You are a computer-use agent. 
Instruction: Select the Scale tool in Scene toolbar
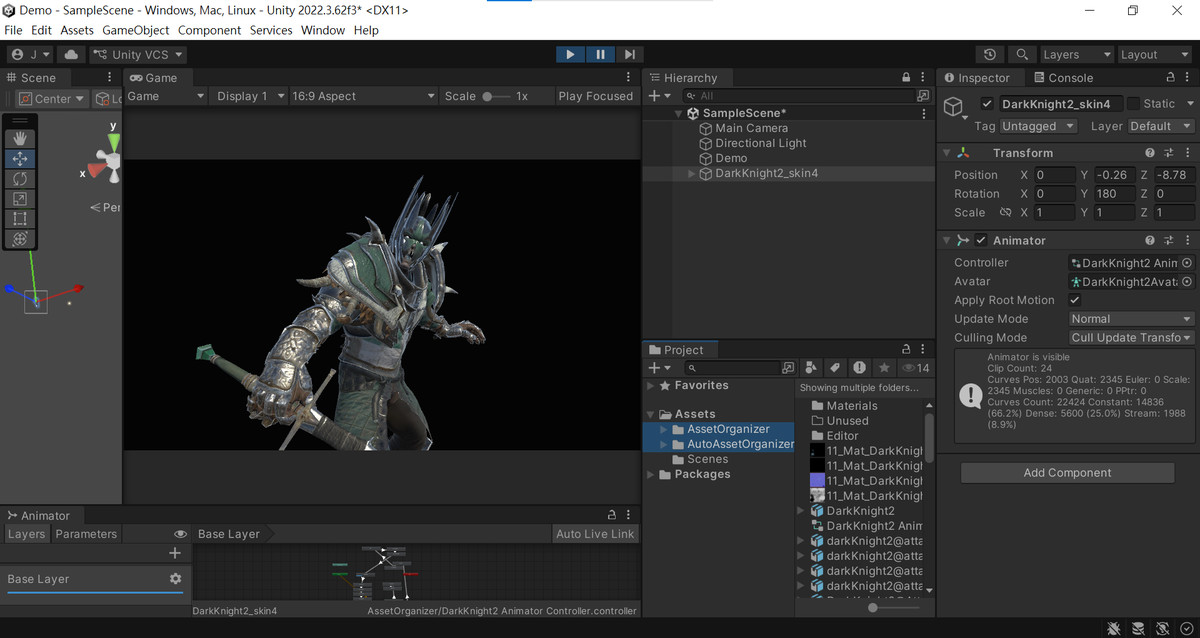pos(20,198)
